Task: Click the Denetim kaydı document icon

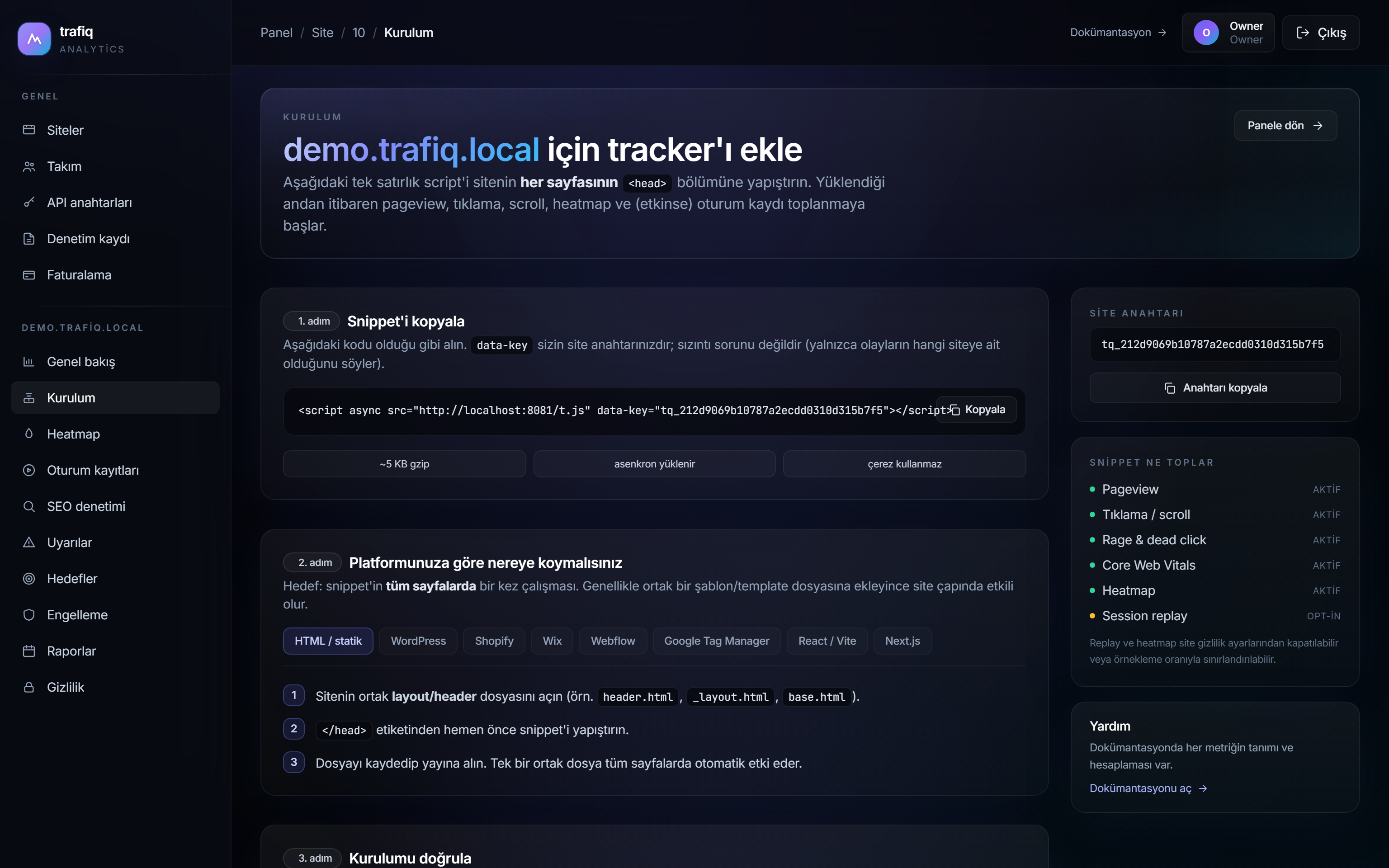Action: (28, 239)
